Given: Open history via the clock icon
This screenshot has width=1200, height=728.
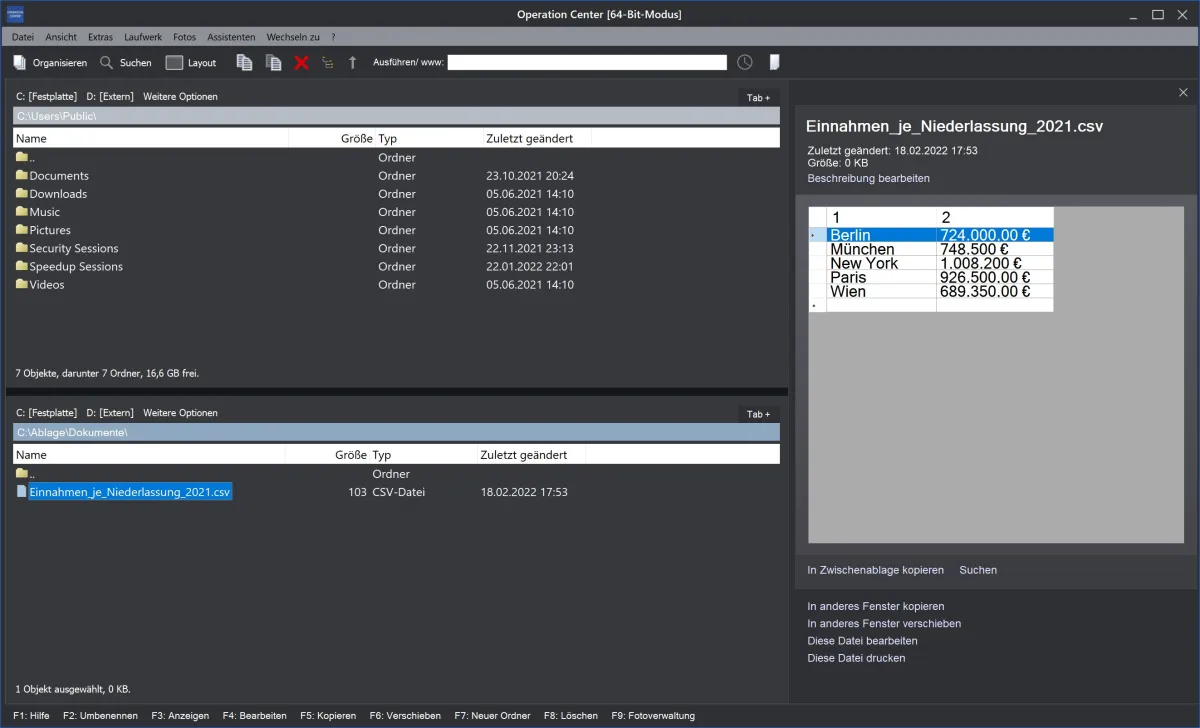Looking at the screenshot, I should (x=744, y=61).
